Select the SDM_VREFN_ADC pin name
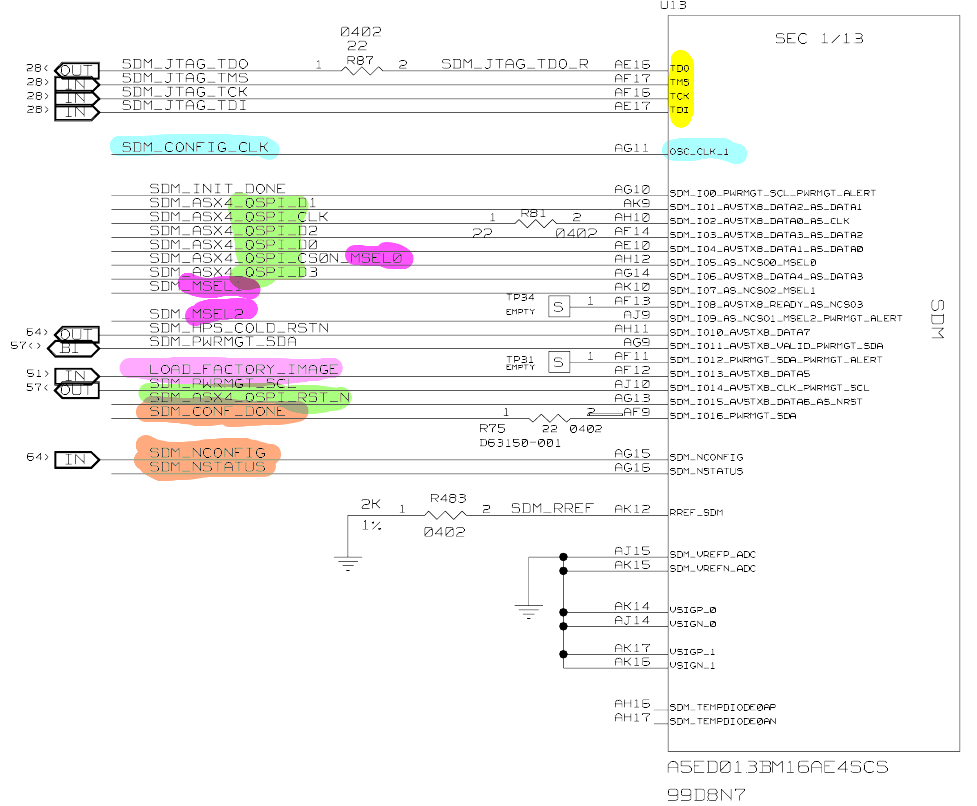Image resolution: width=977 pixels, height=806 pixels. 712,568
